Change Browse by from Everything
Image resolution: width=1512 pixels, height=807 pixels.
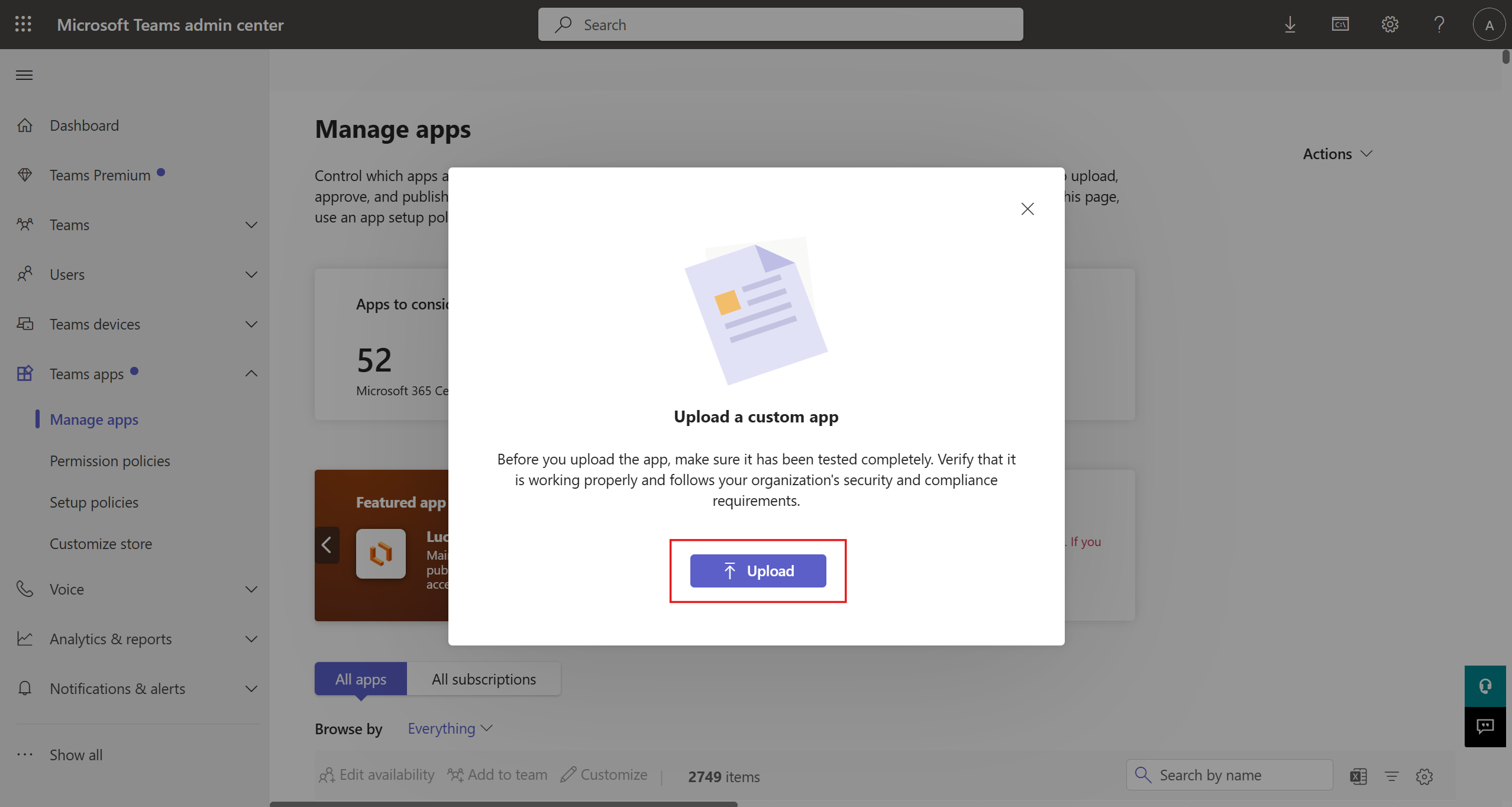(x=448, y=728)
